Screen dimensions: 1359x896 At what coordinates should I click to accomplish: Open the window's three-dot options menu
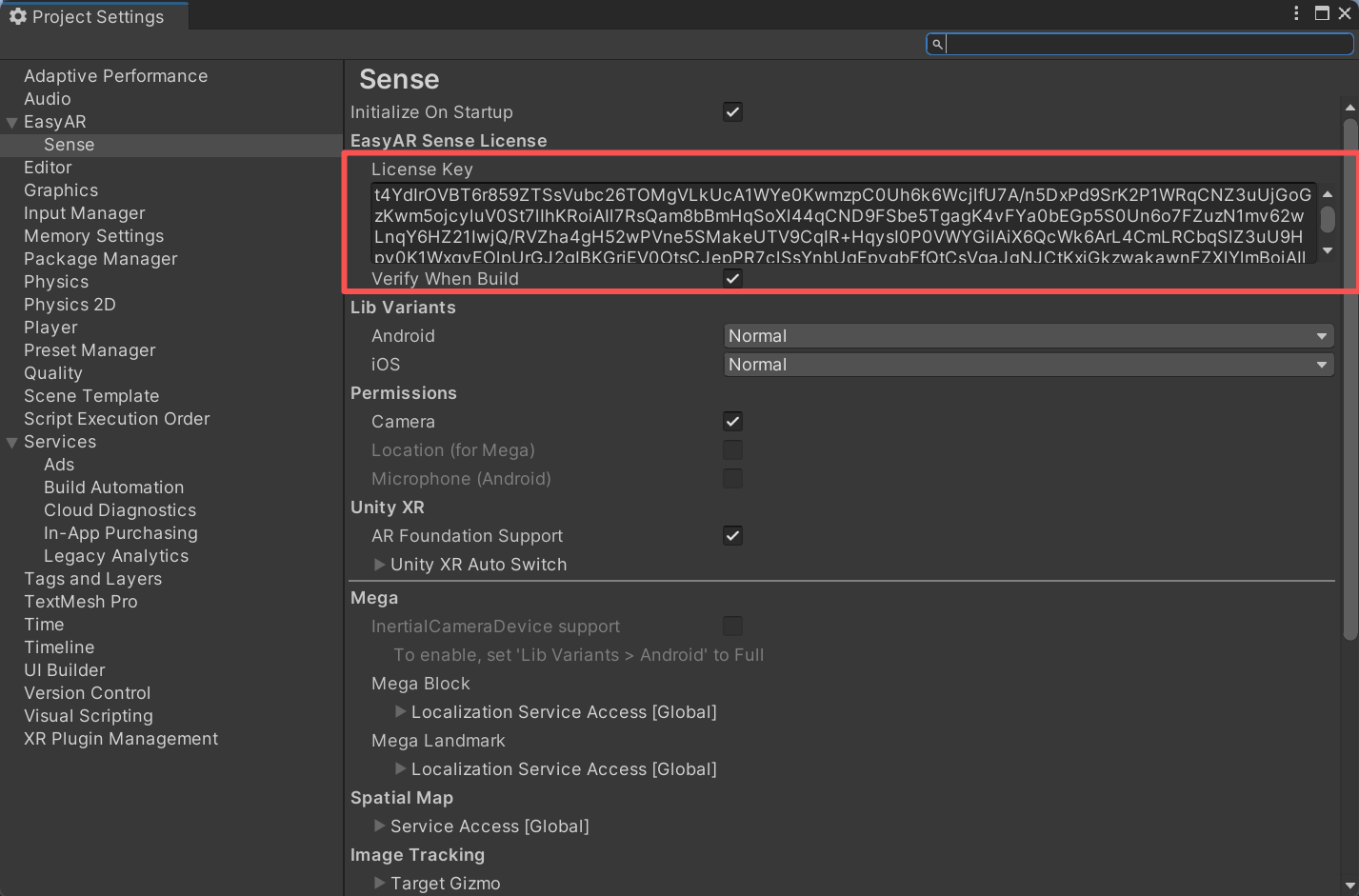click(1296, 13)
